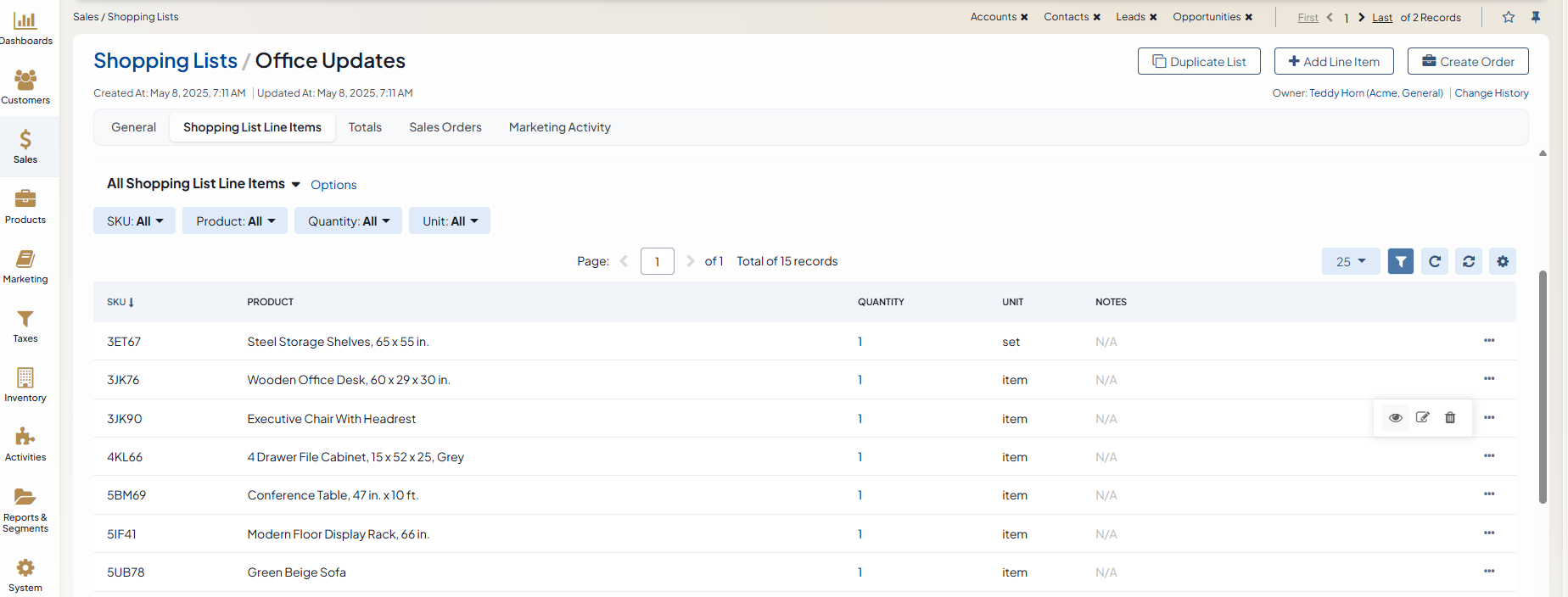
Task: Open the Change History link
Action: 1491,93
